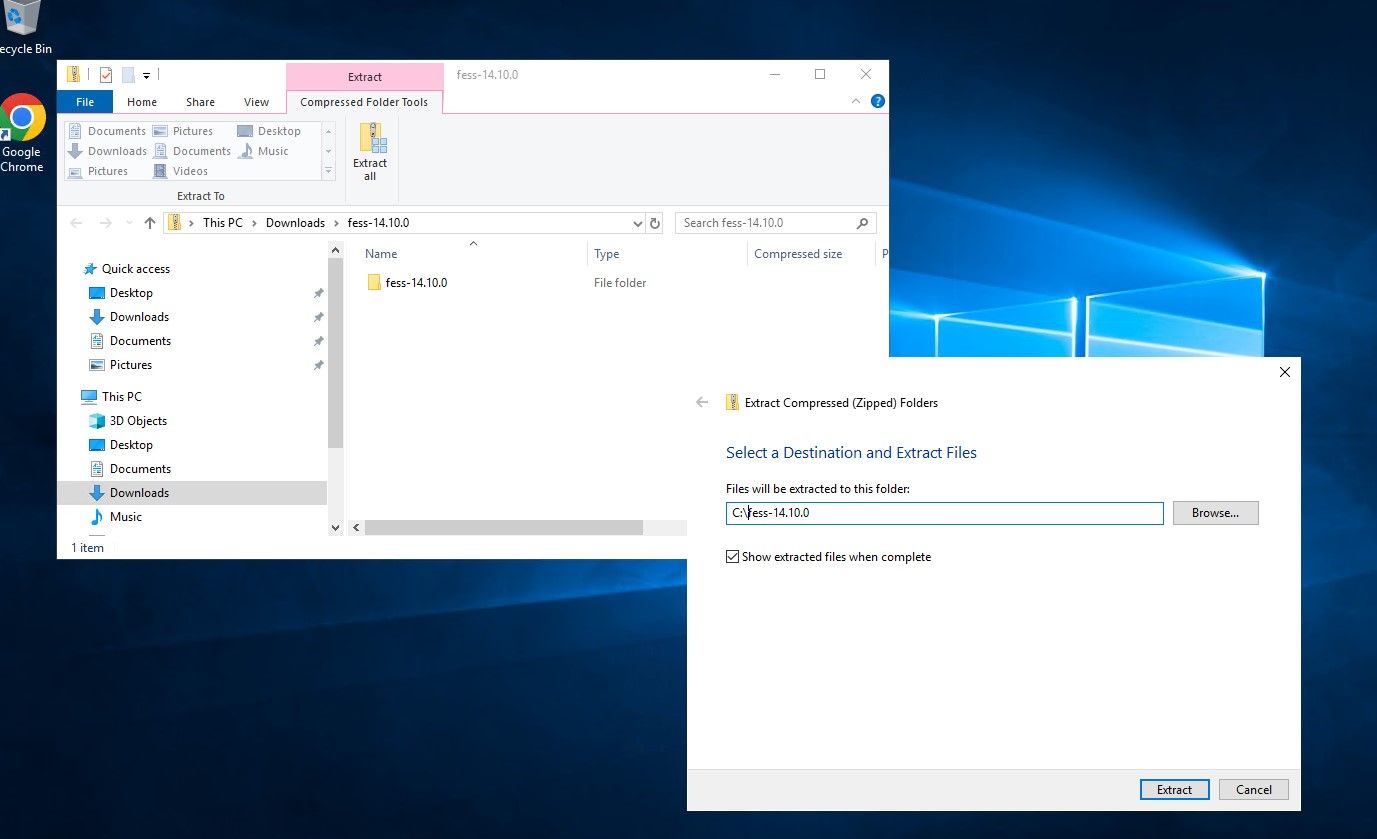Expand the address bar history dropdown

(638, 223)
